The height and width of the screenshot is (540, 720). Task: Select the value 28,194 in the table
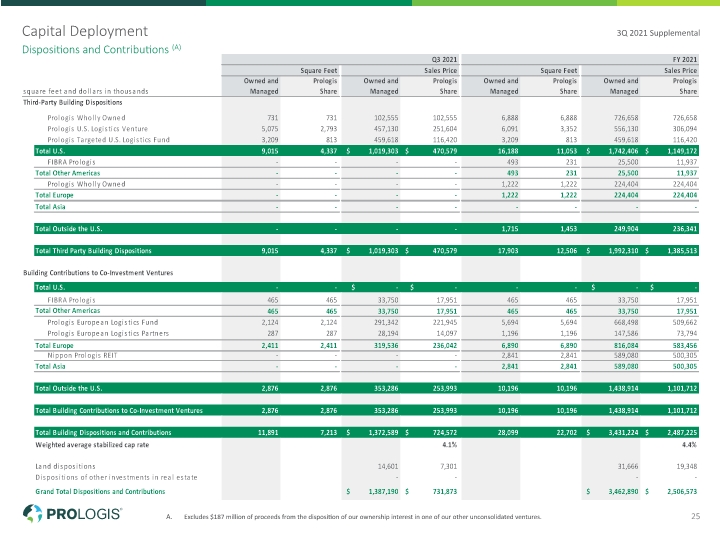click(388, 333)
